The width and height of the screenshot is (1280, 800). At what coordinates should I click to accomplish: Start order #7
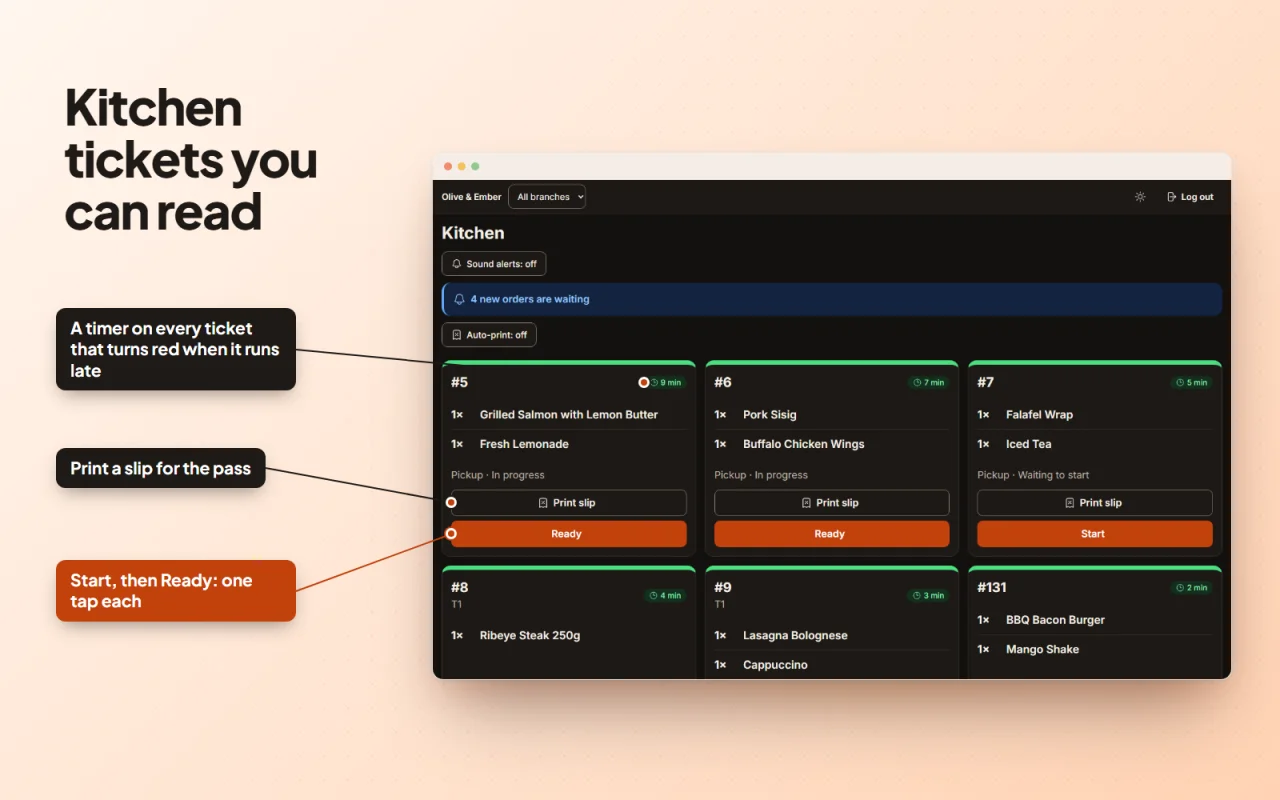[1095, 534]
